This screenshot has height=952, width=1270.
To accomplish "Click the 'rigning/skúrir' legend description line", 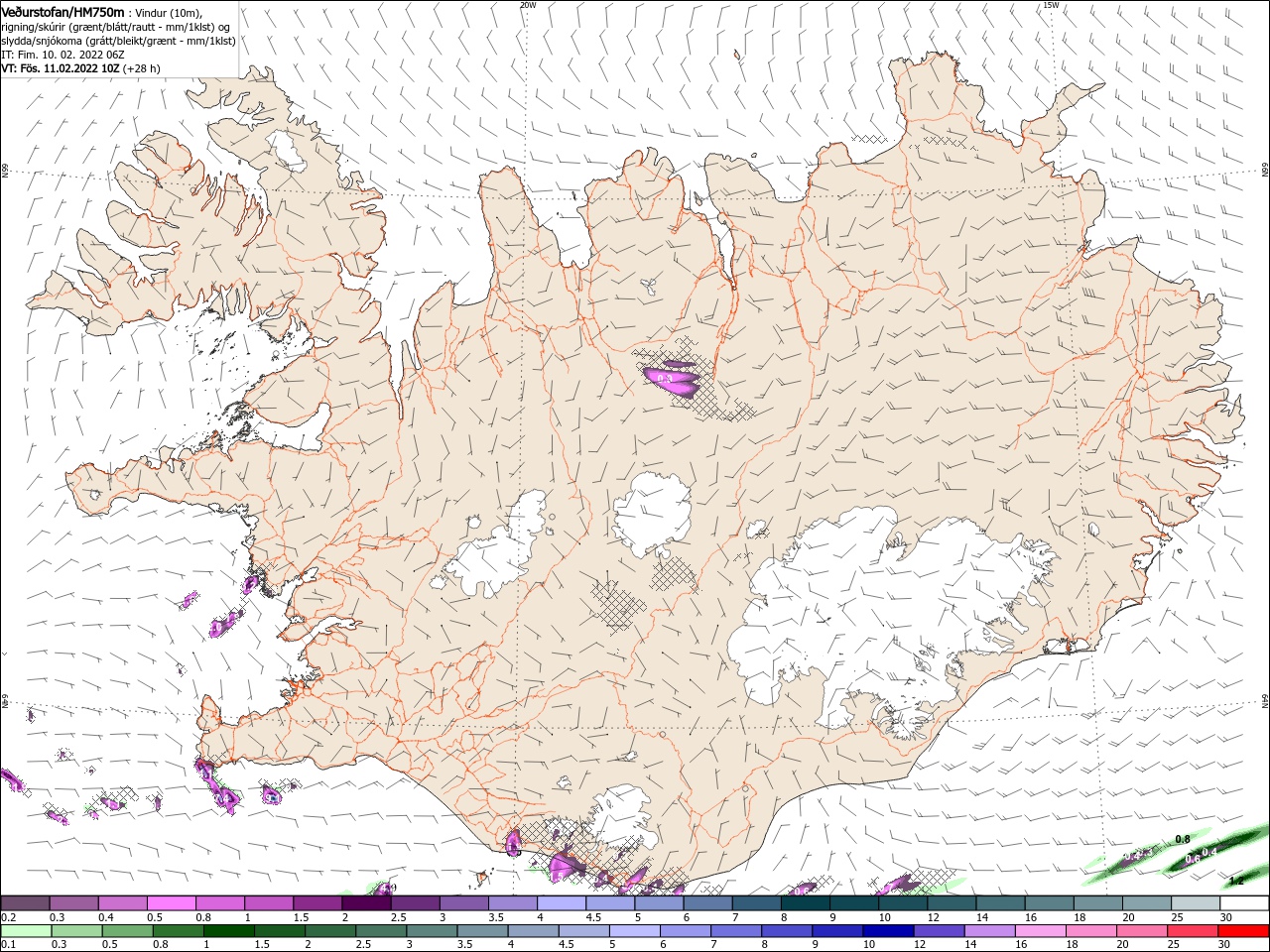I will pyautogui.click(x=116, y=27).
